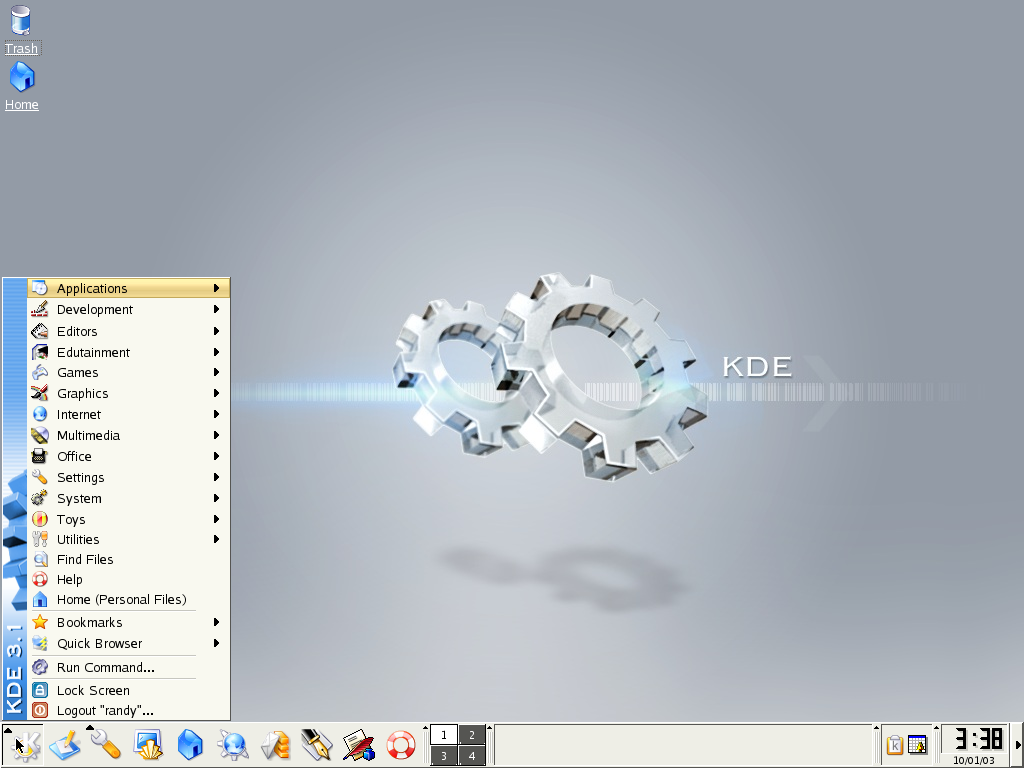Screen dimensions: 1024x768
Task: Expand the Applications submenu
Action: click(129, 288)
